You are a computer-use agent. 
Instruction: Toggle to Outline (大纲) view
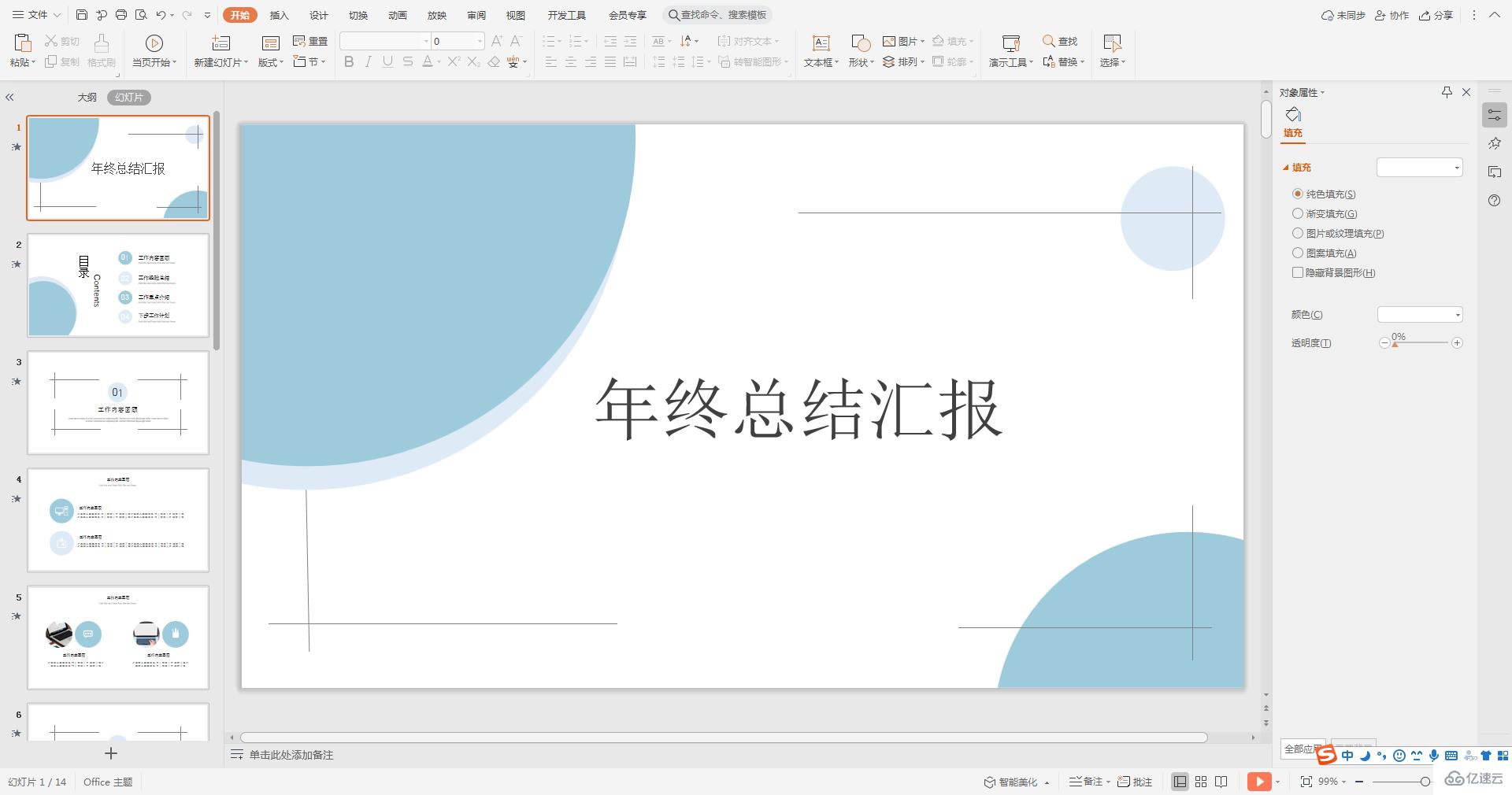coord(87,98)
